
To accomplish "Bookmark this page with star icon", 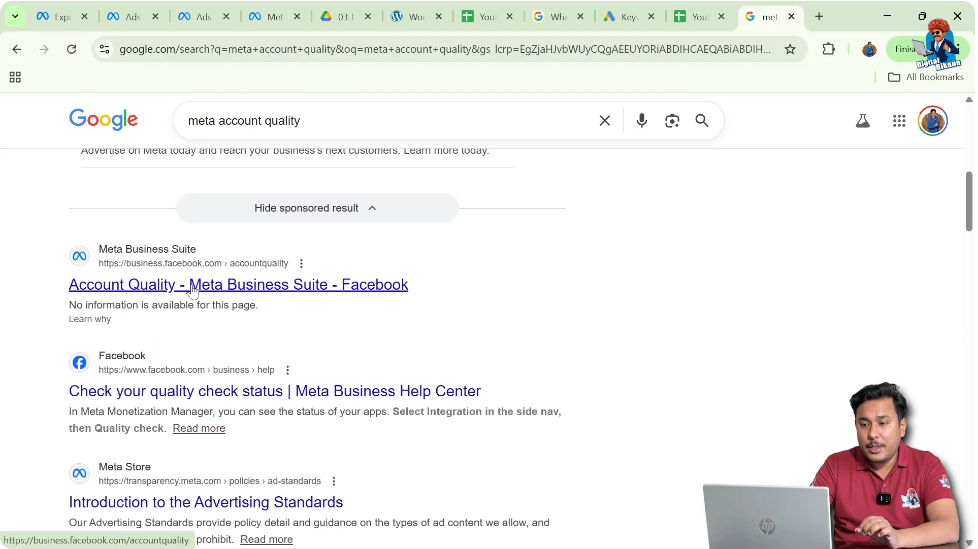I will point(790,49).
